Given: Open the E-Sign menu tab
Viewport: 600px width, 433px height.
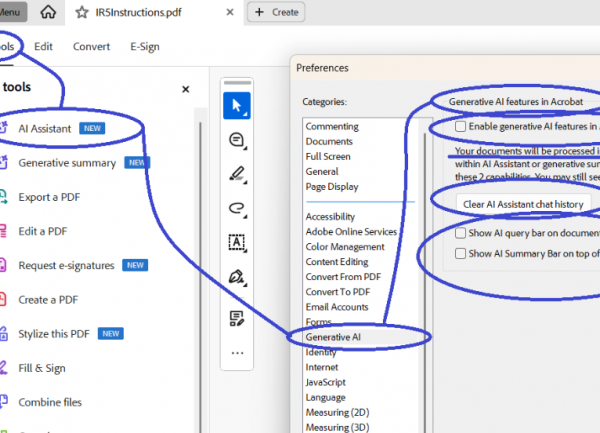Looking at the screenshot, I should [x=145, y=47].
